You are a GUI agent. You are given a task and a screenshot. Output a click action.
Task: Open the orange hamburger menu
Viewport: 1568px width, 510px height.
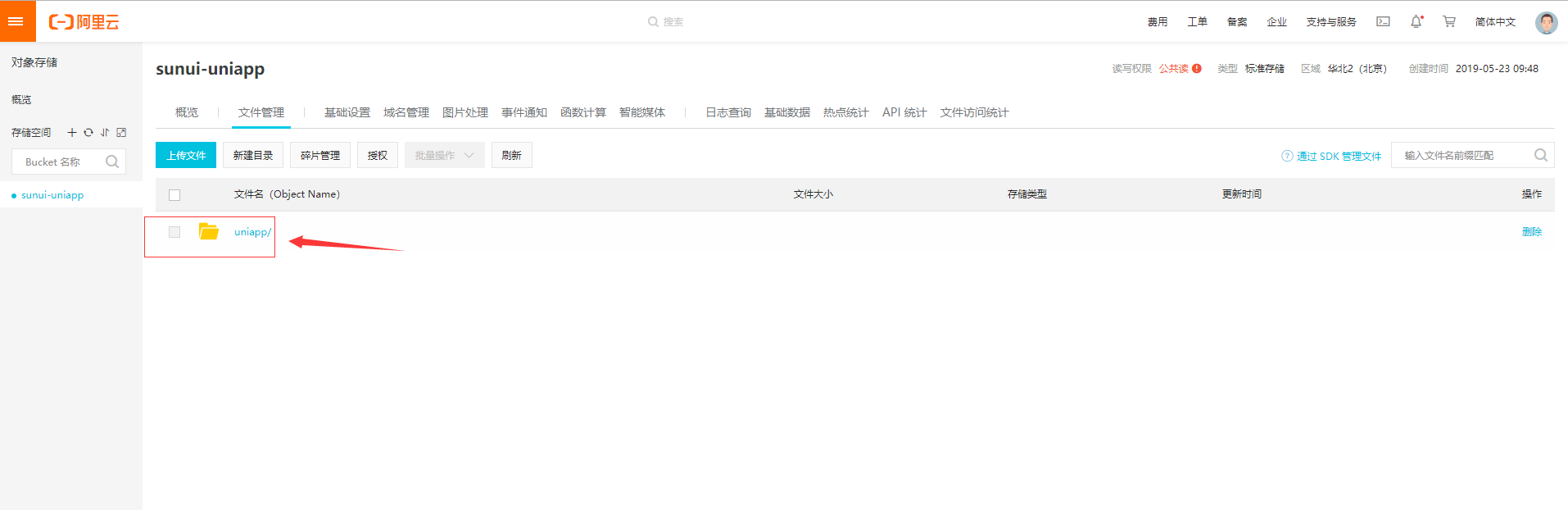point(17,21)
